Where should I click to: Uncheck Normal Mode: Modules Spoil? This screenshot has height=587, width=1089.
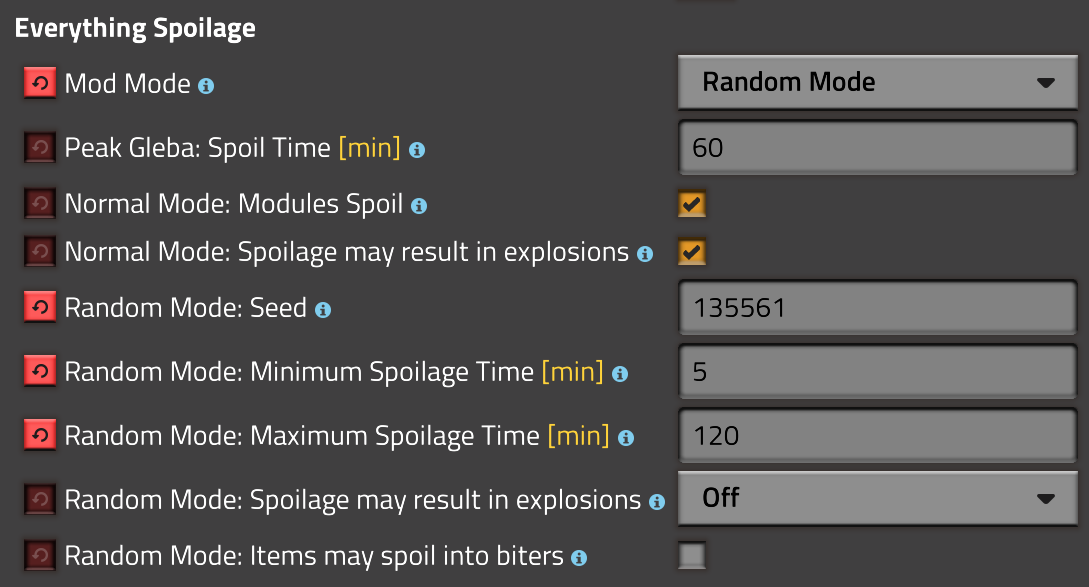[691, 203]
